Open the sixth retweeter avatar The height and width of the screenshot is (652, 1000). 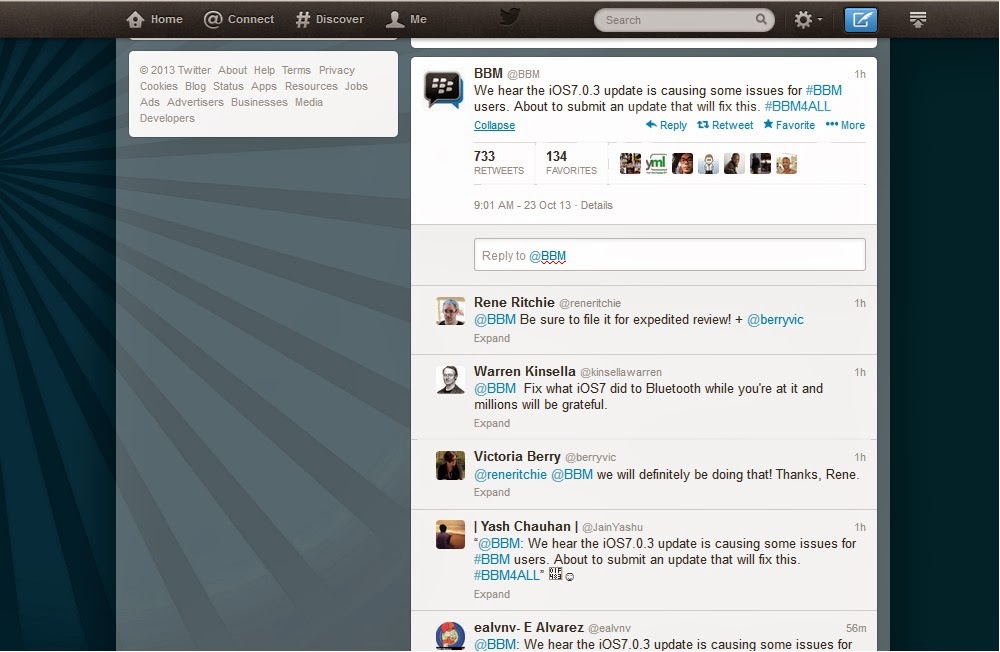click(x=760, y=164)
